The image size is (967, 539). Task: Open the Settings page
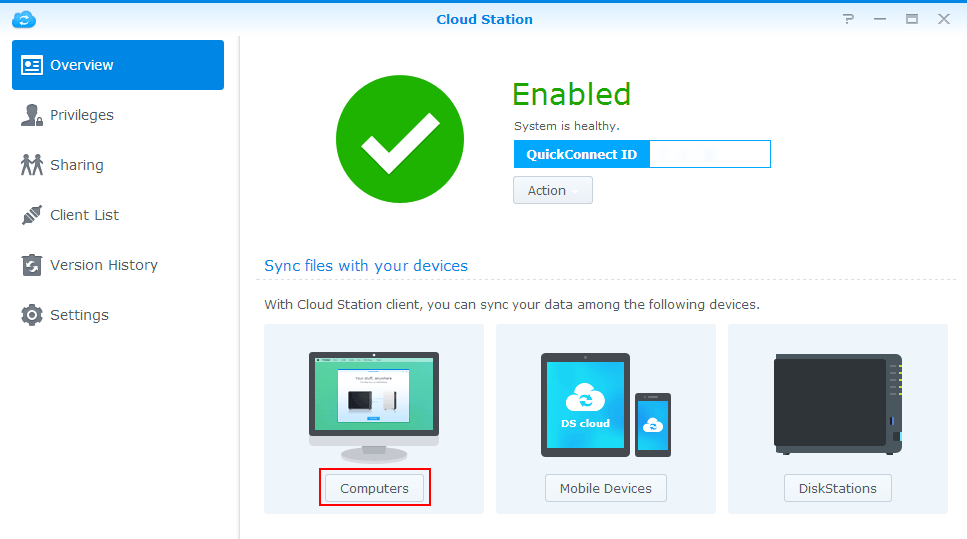pos(79,315)
